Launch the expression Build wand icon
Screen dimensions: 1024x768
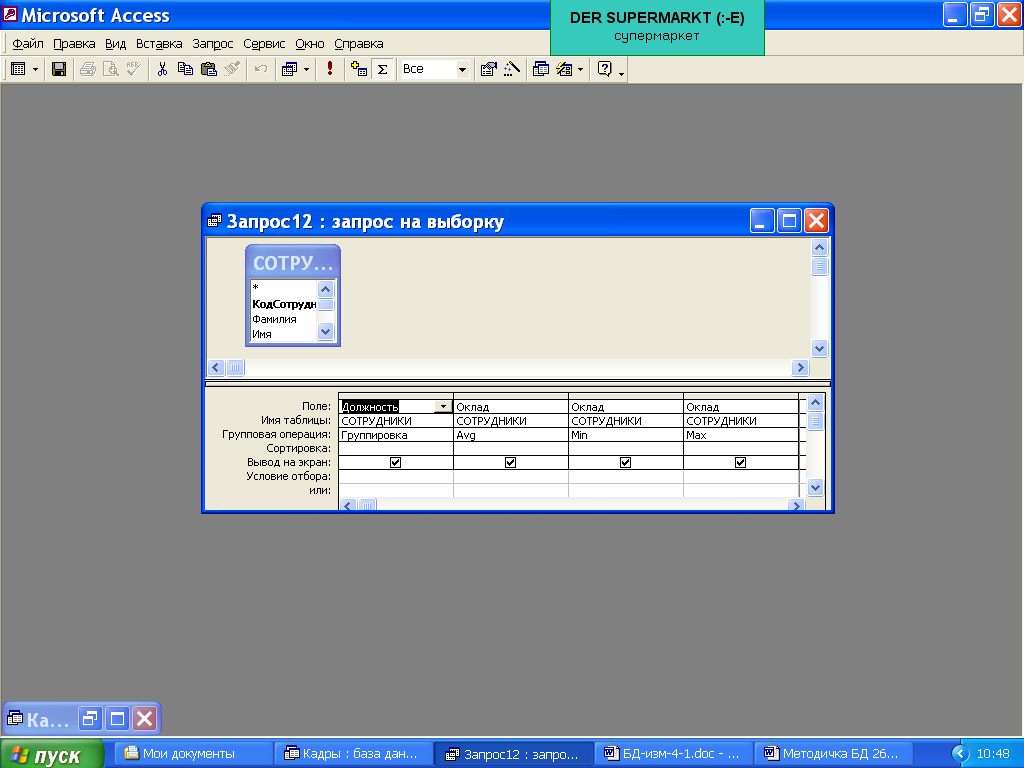coord(512,69)
